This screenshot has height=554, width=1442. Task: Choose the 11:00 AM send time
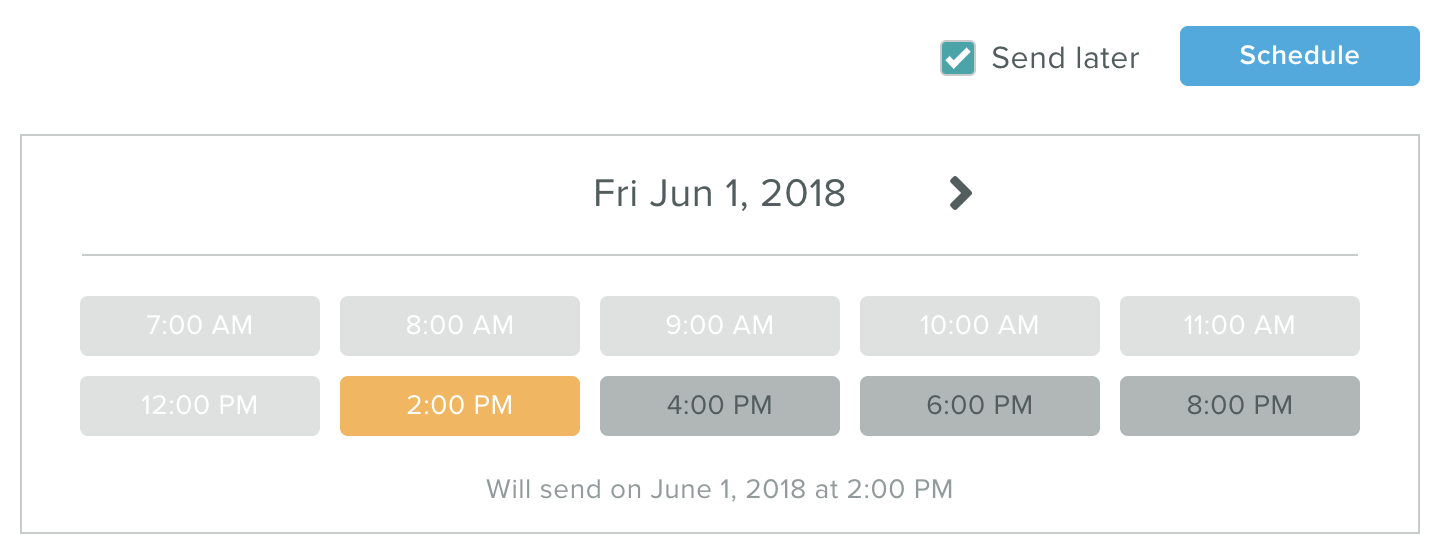pos(1240,326)
